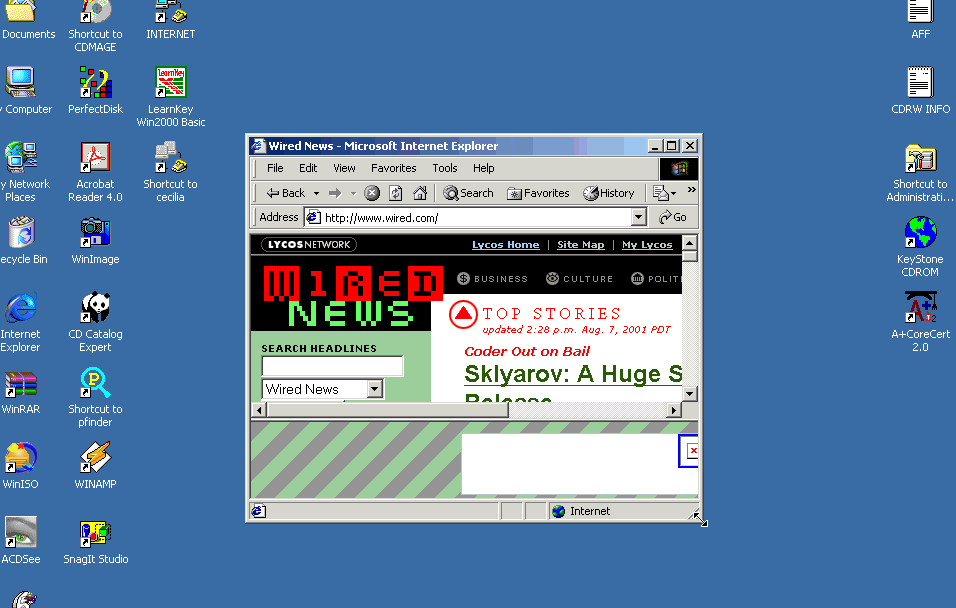Screen dimensions: 956x608
Task: Click the horizontal scrollbar left arrow
Action: [259, 410]
